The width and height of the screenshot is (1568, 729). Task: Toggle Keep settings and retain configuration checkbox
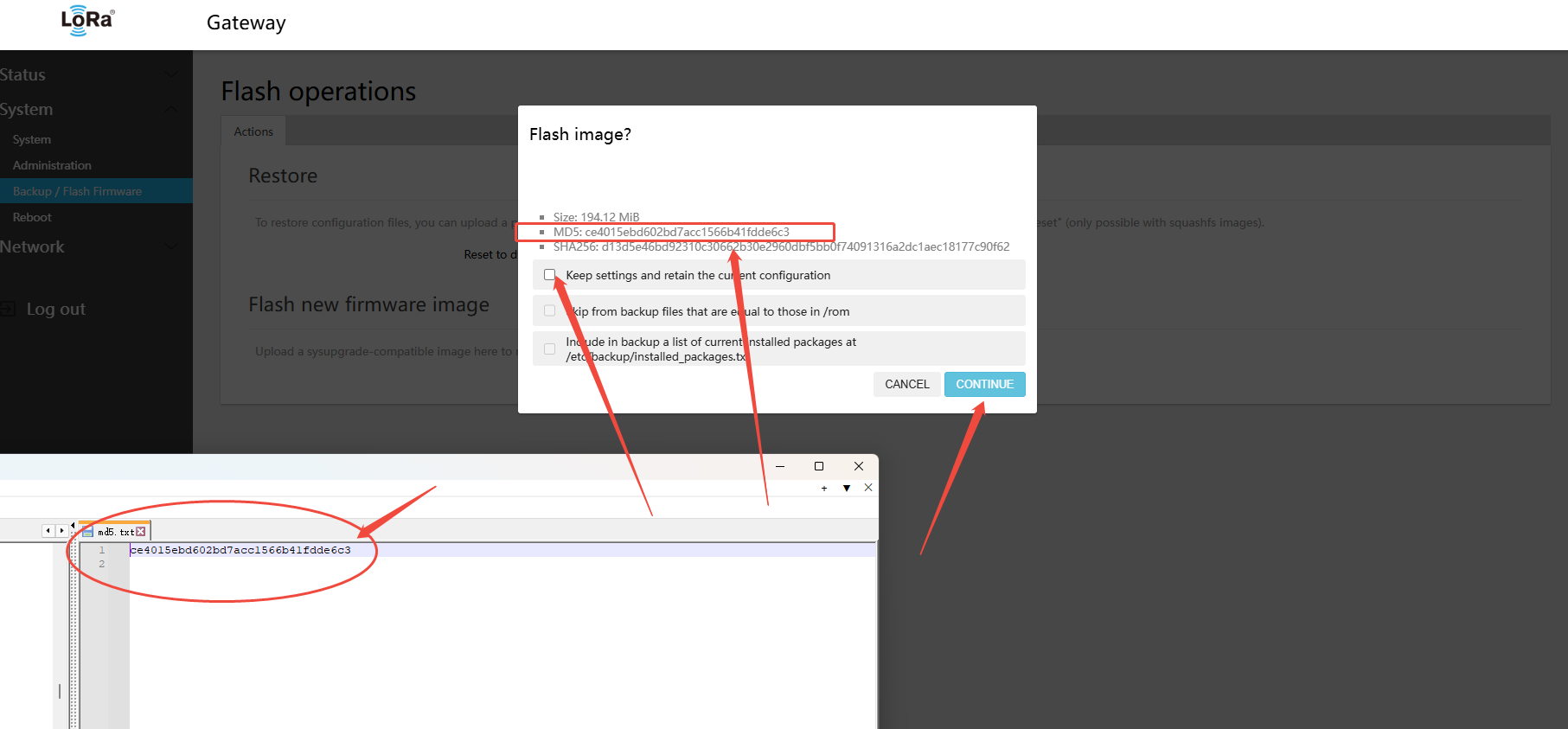[x=549, y=275]
